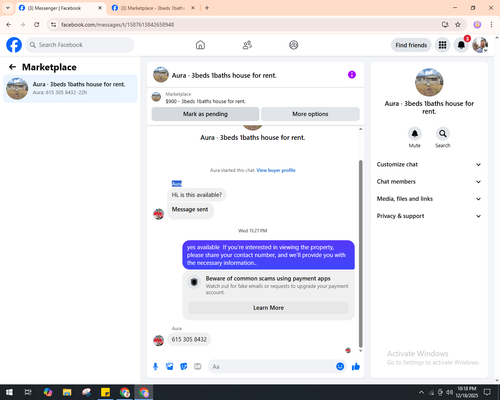Open Sticky Notes from the taskbar
The width and height of the screenshot is (500, 400).
point(105,392)
